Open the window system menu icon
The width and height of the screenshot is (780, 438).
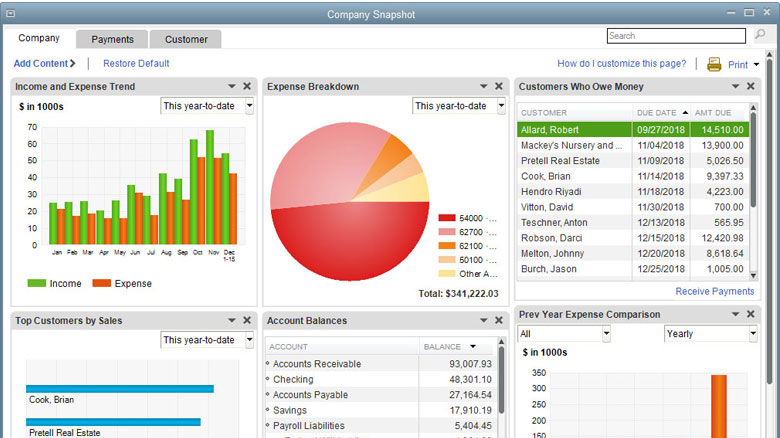pos(10,14)
